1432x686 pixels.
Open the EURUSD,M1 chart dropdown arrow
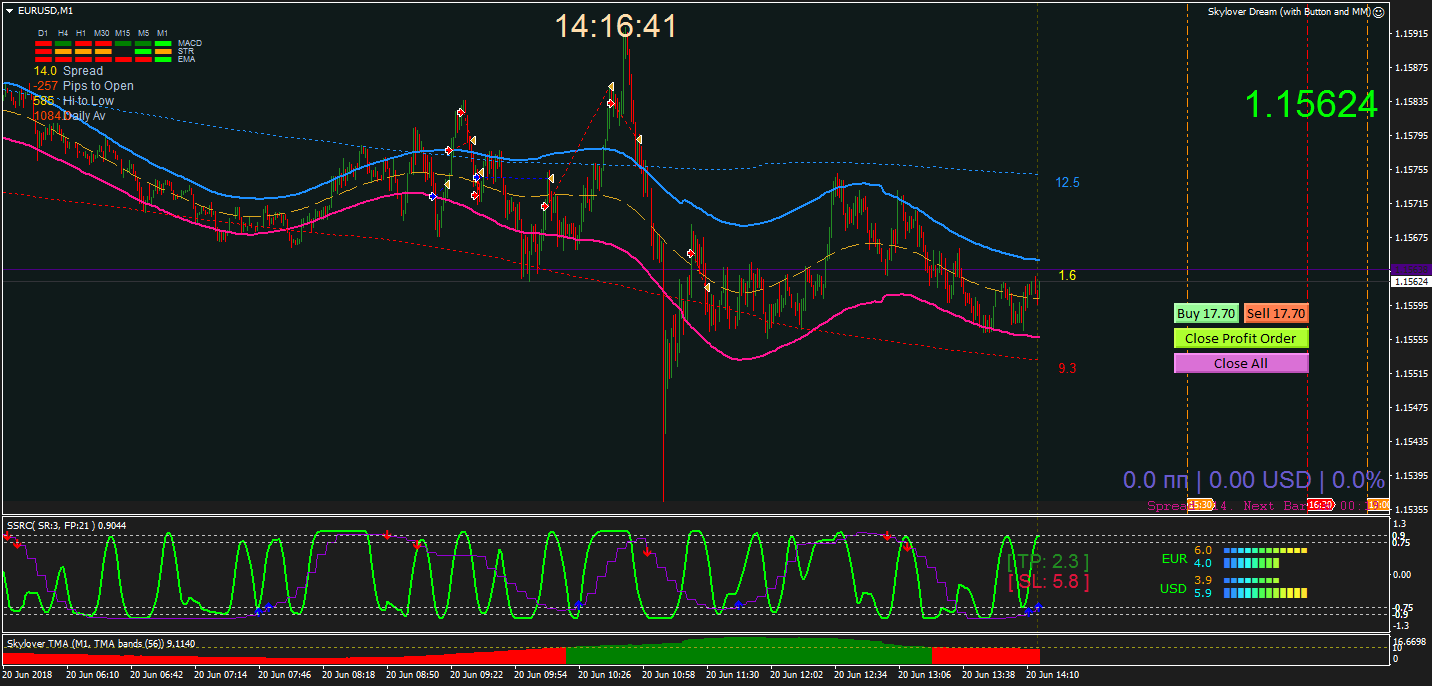point(9,10)
